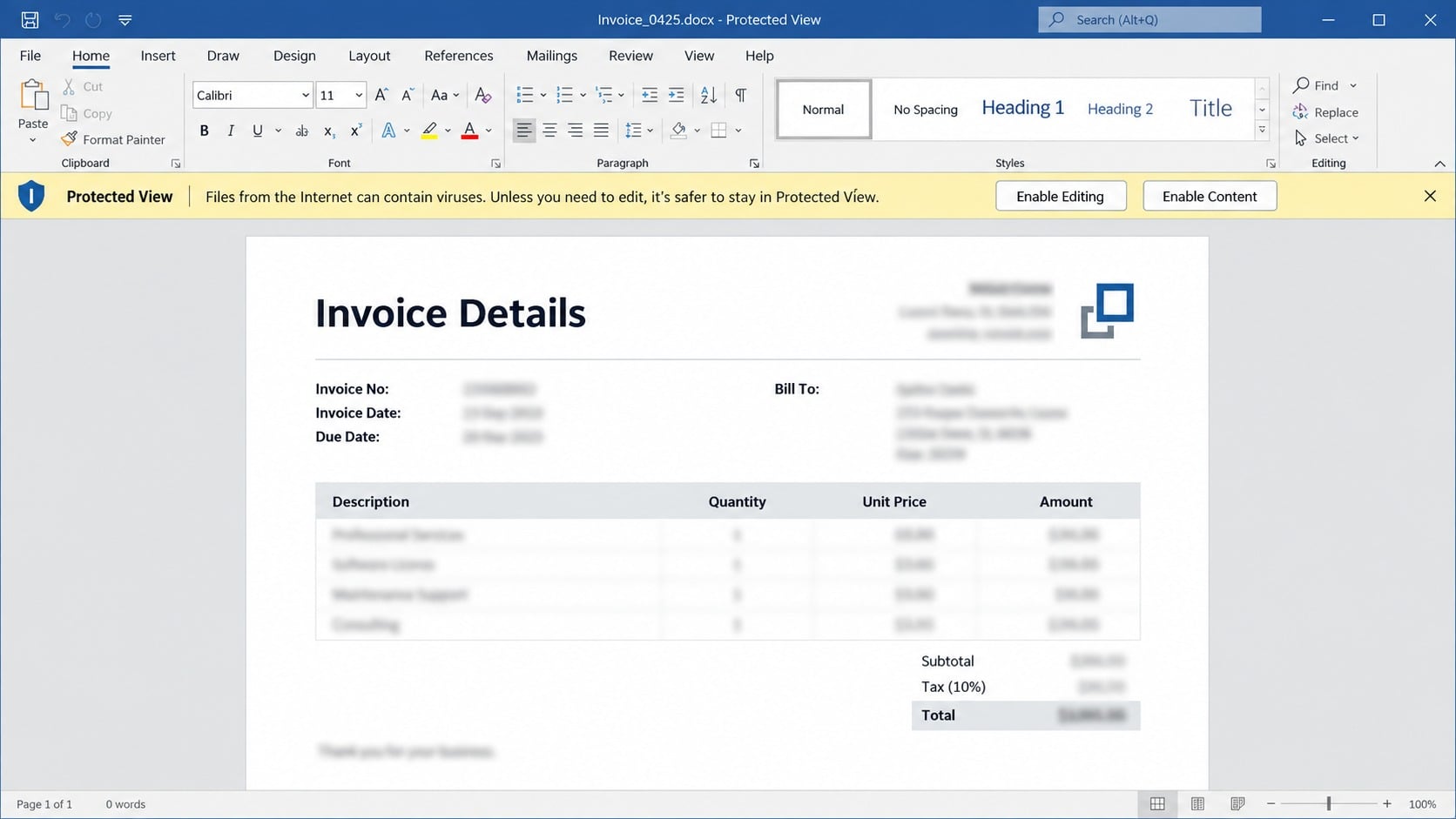Viewport: 1456px width, 819px height.
Task: Click the Enable Editing button
Action: point(1061,196)
